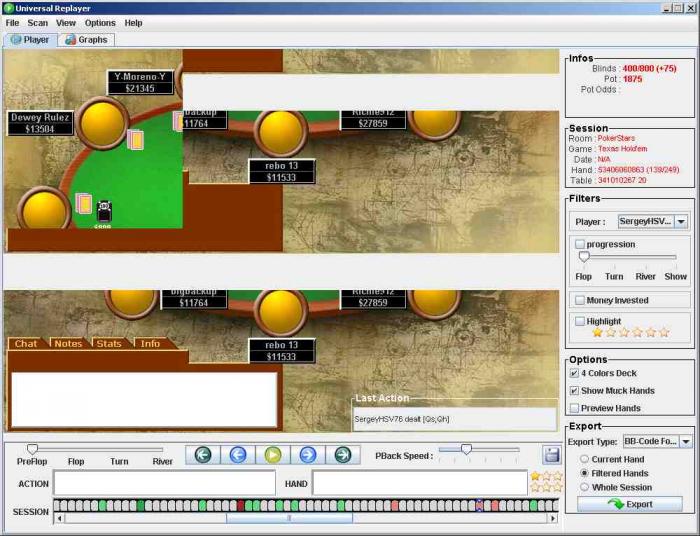Click the dark red hand marker in session bar
Viewport: 700px width, 536px height.
(x=241, y=506)
